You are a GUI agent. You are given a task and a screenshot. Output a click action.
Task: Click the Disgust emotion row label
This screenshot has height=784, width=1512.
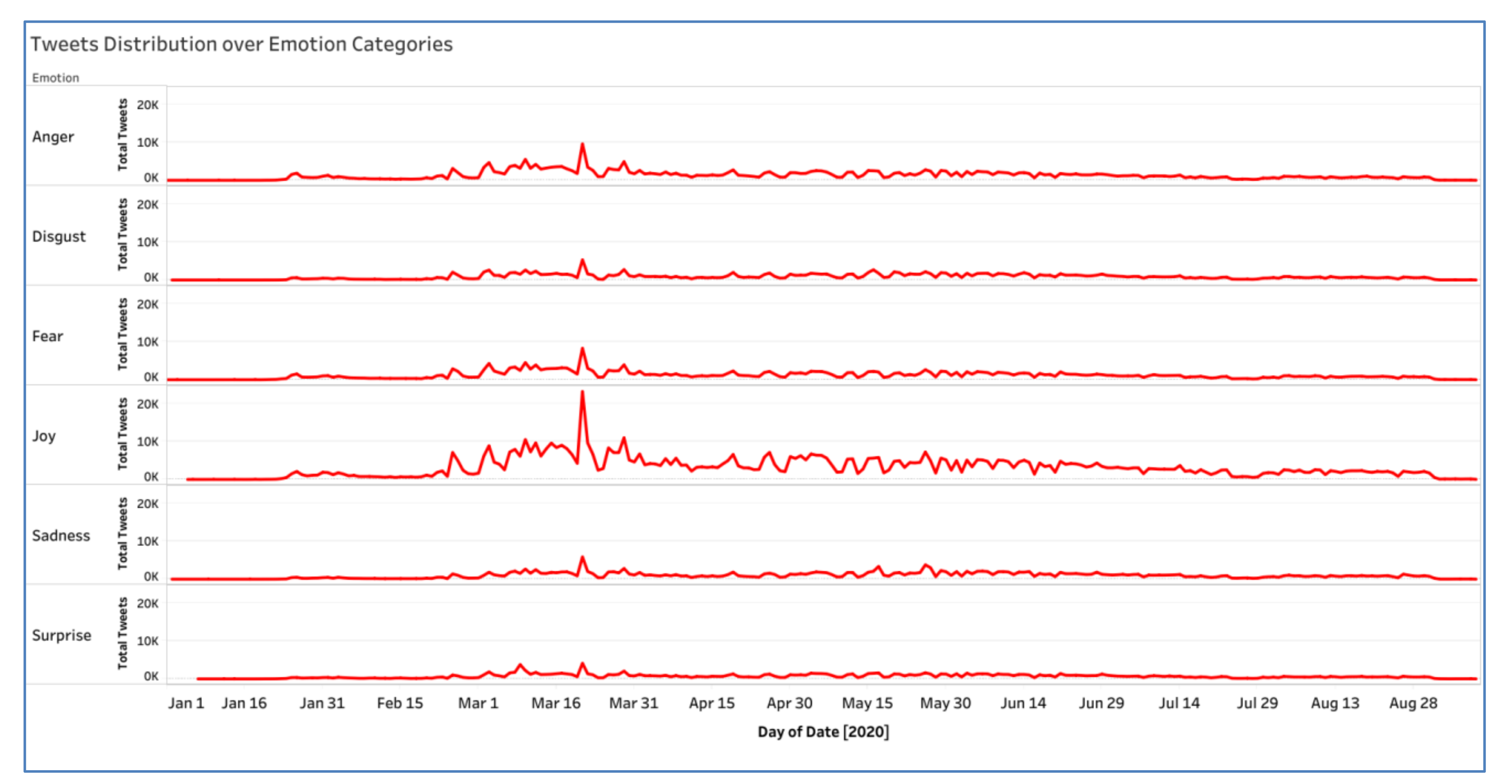pyautogui.click(x=59, y=236)
